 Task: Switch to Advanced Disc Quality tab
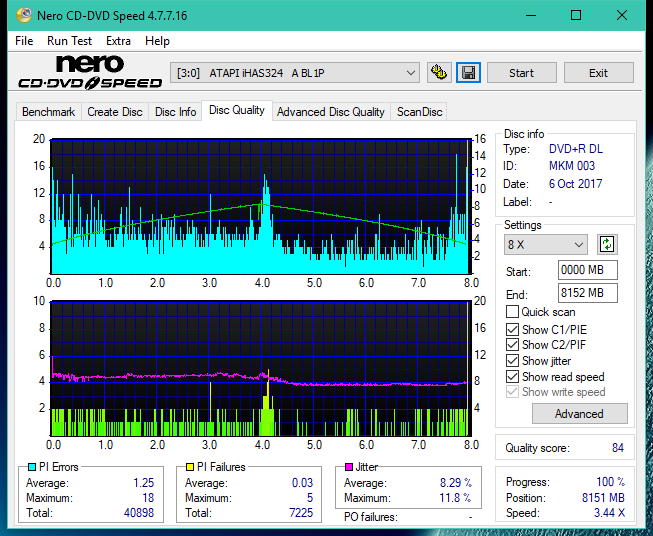[x=331, y=112]
